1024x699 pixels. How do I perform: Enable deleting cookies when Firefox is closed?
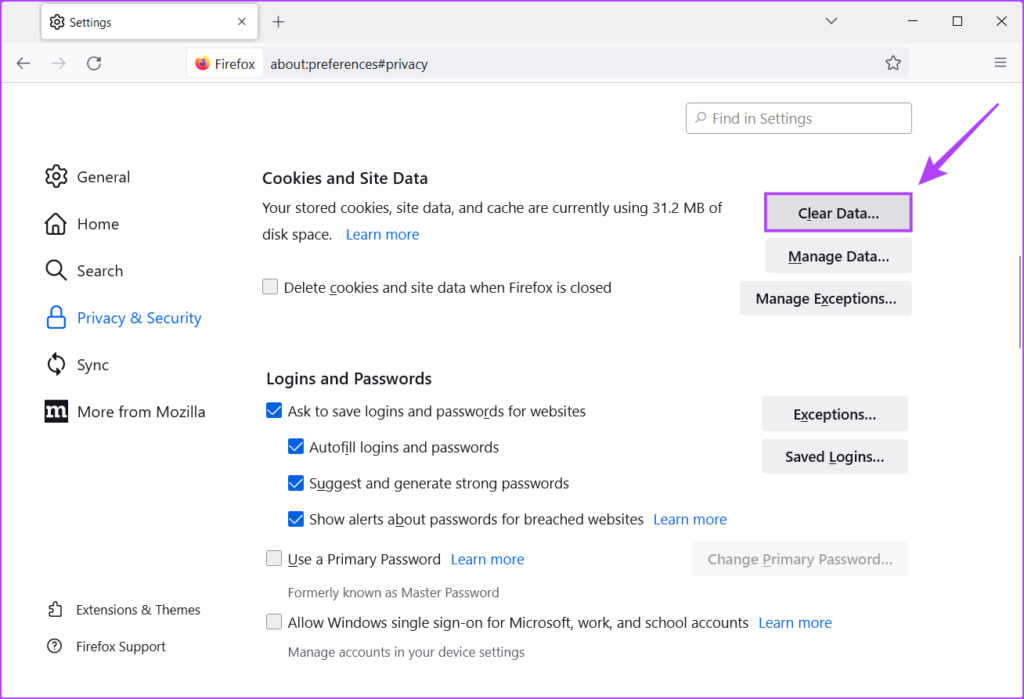pyautogui.click(x=270, y=286)
